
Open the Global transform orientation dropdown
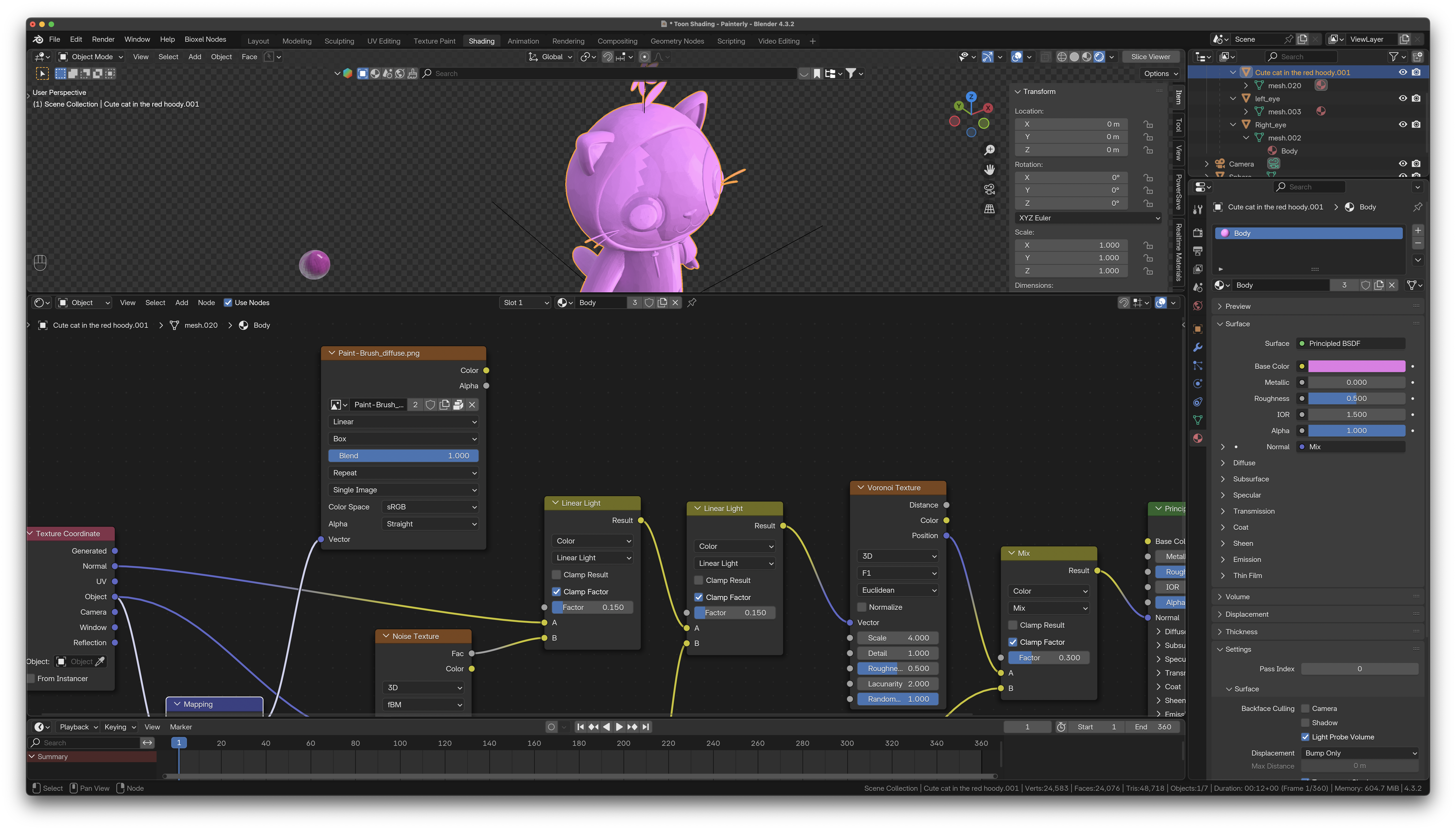pos(551,57)
